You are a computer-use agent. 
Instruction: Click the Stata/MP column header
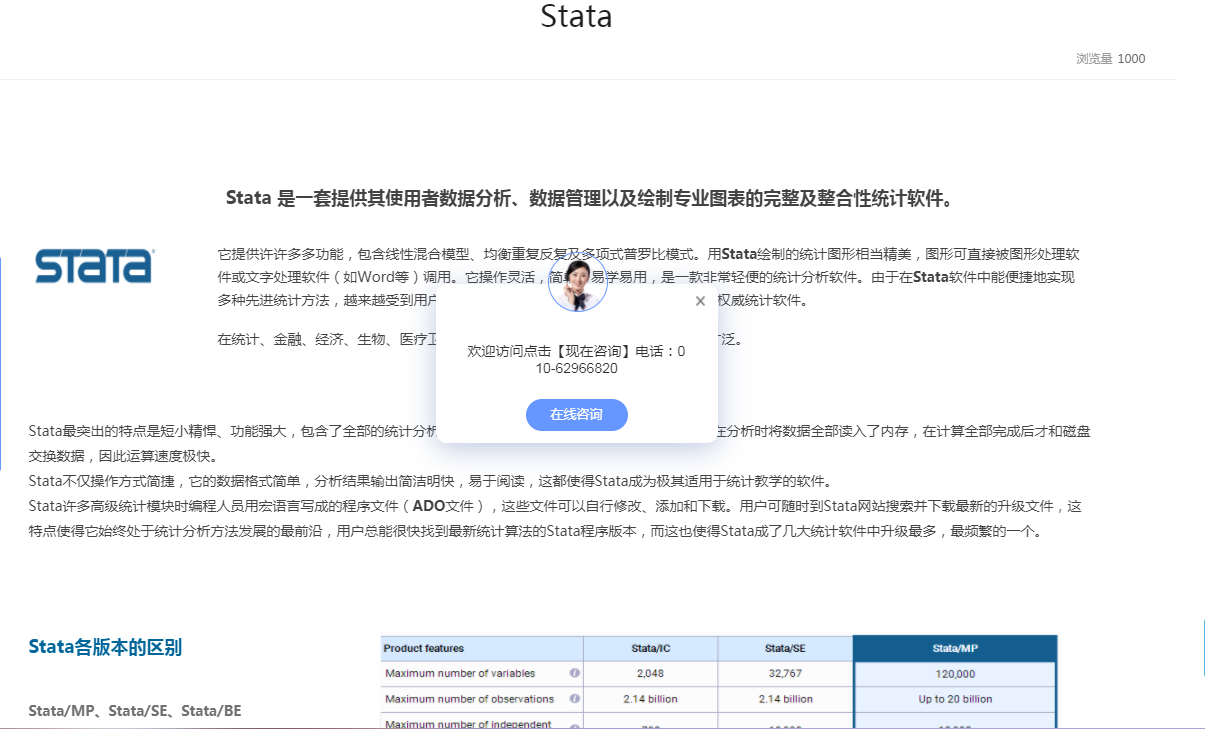[x=955, y=648]
